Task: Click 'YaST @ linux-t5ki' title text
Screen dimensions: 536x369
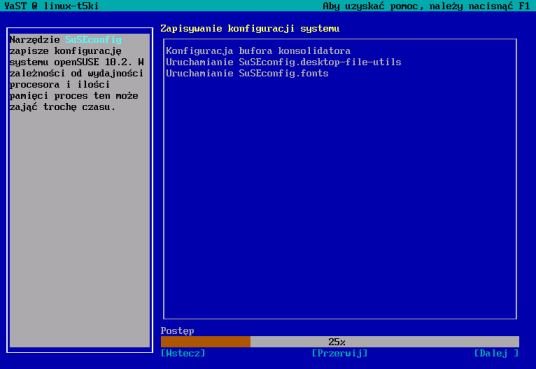Action: [51, 6]
